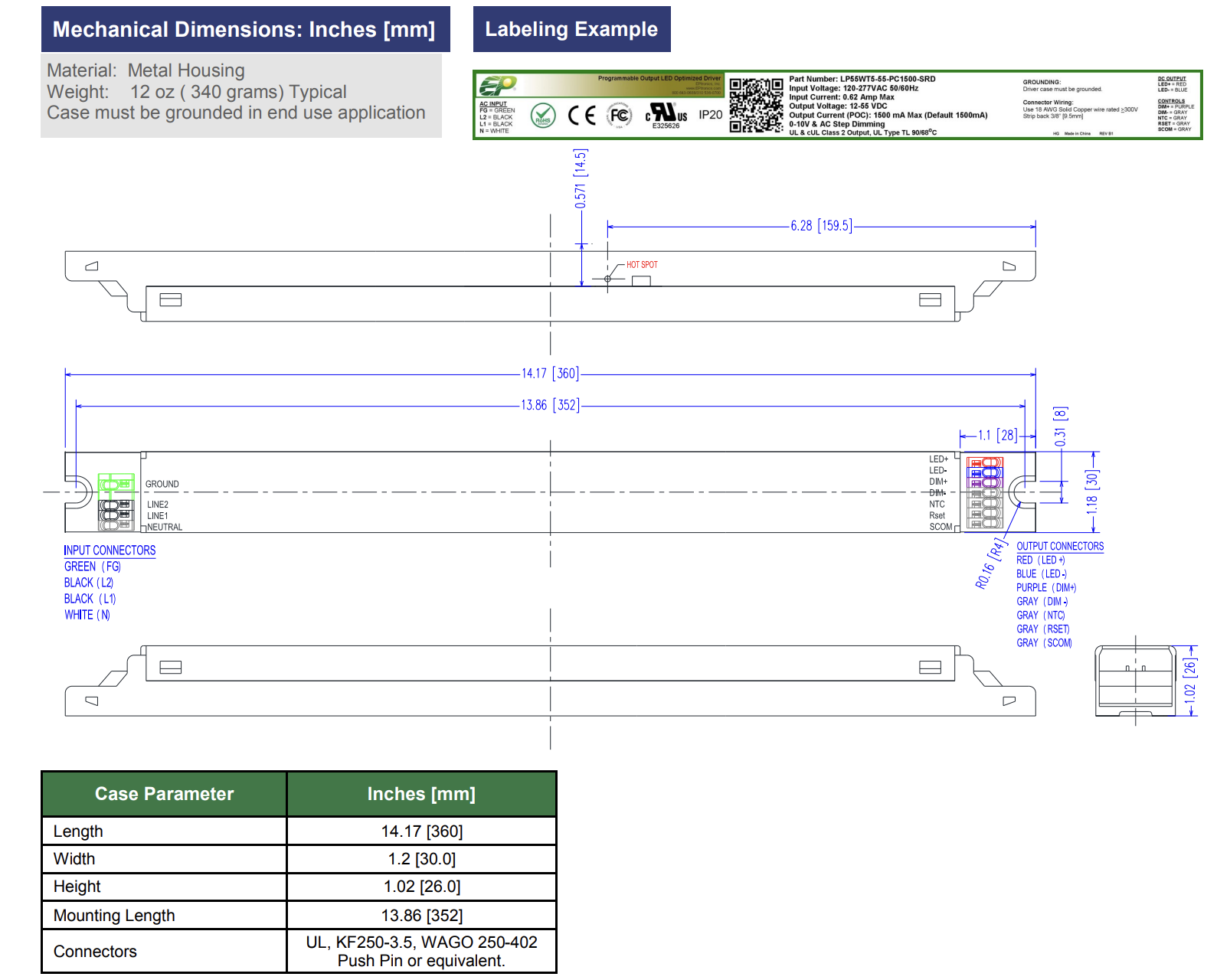
Task: Click the Mounting Length table row label
Action: [114, 916]
